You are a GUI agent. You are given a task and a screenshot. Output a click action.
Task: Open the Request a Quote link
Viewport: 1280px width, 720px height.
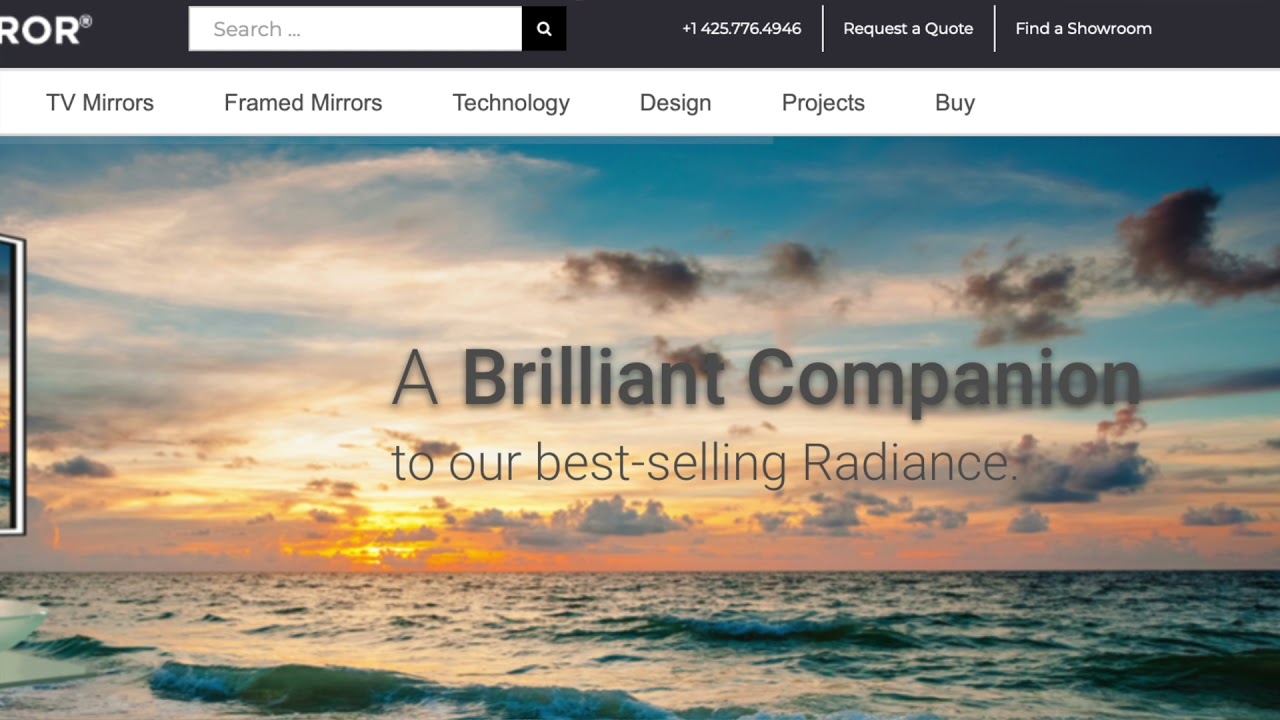point(907,29)
